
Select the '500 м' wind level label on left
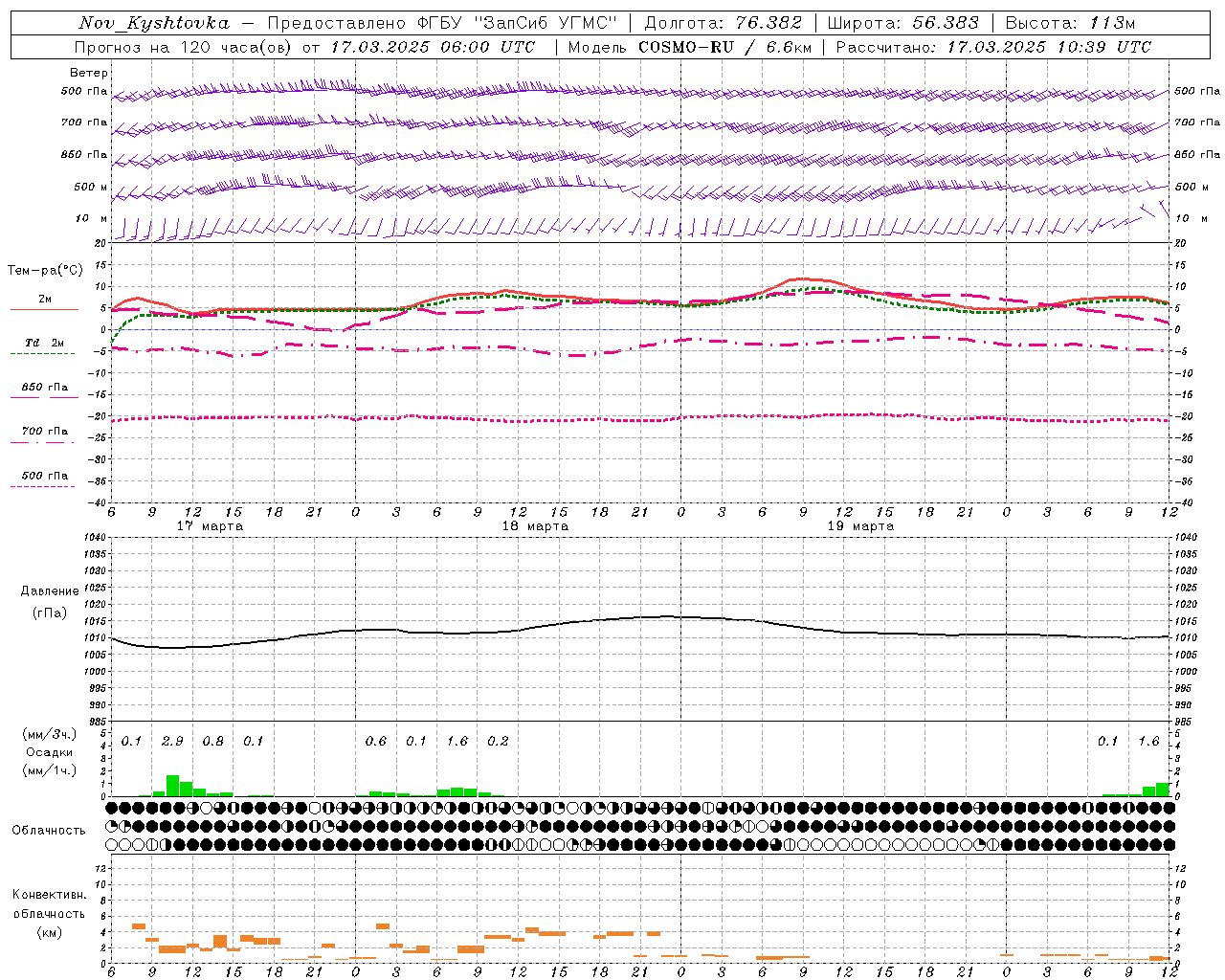click(91, 187)
